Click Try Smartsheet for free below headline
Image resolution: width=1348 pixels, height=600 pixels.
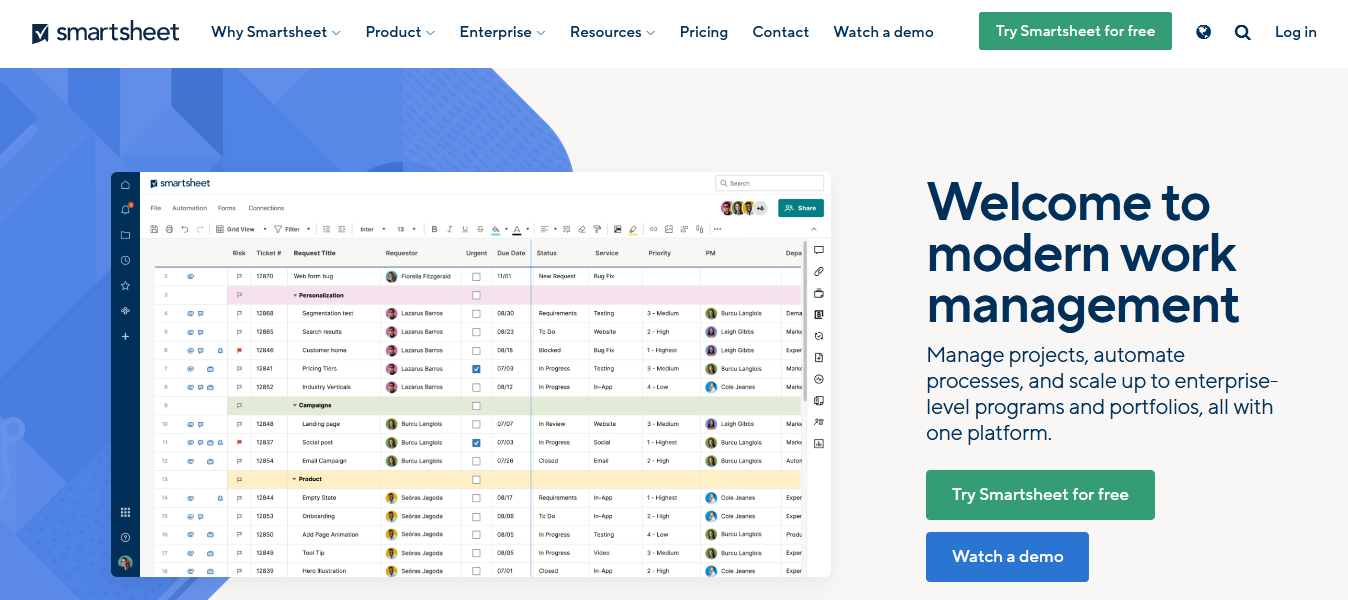coord(1040,495)
